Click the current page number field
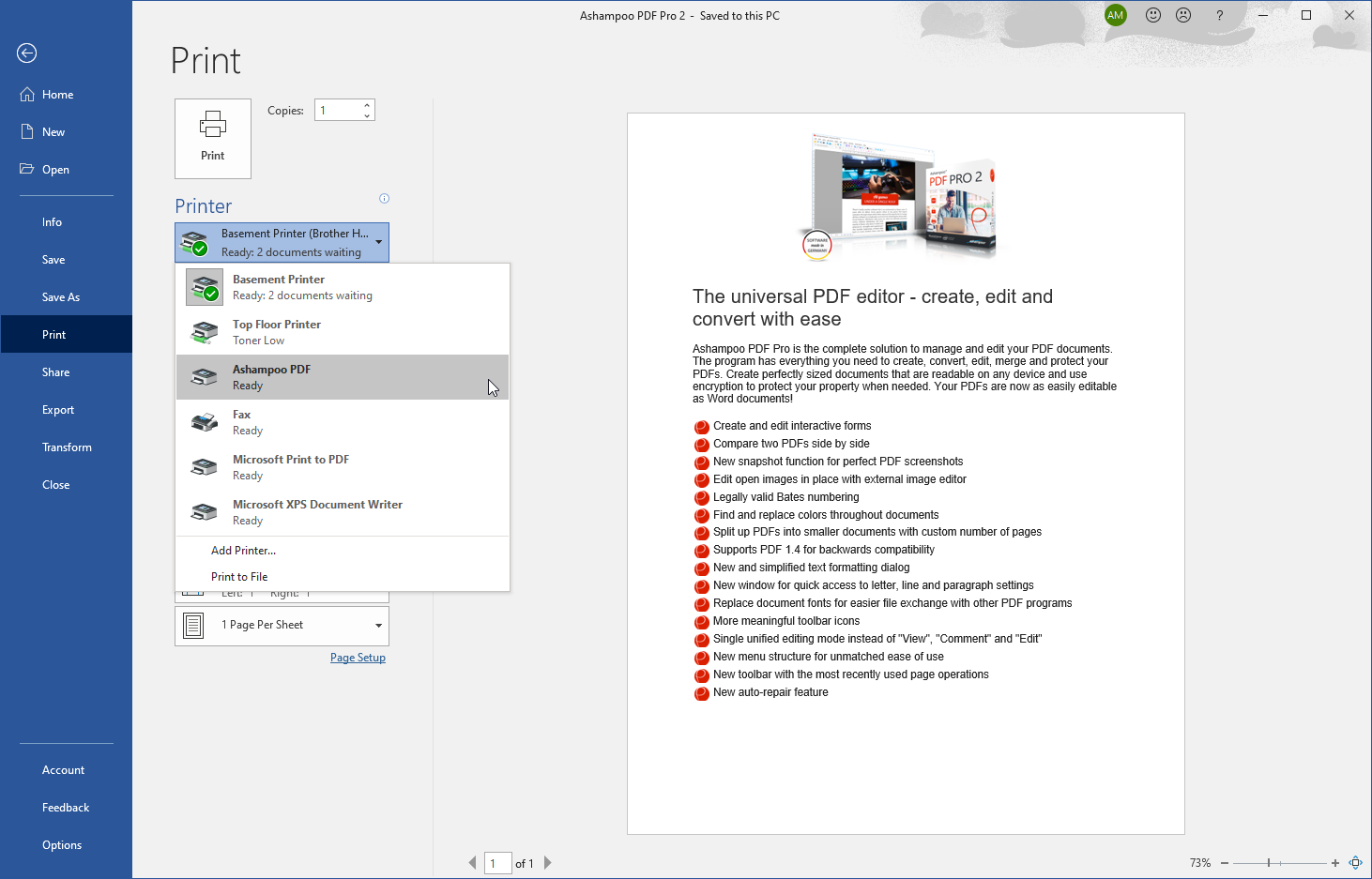1372x879 pixels. tap(497, 863)
